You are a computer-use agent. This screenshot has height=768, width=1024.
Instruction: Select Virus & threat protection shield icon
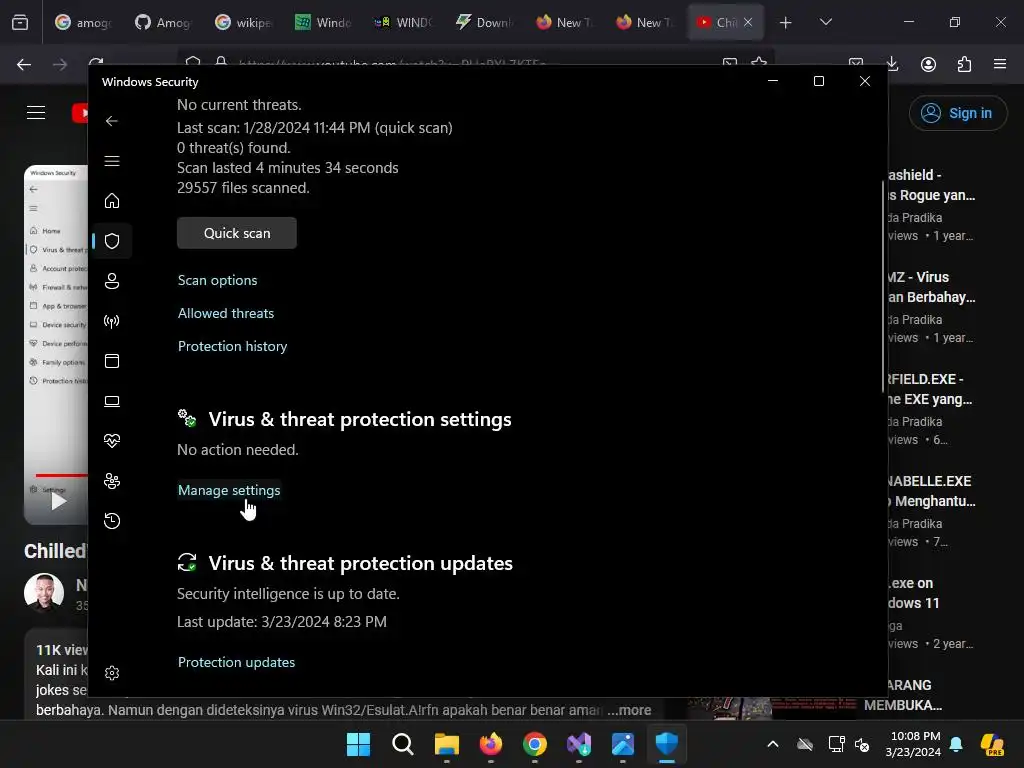click(x=112, y=241)
